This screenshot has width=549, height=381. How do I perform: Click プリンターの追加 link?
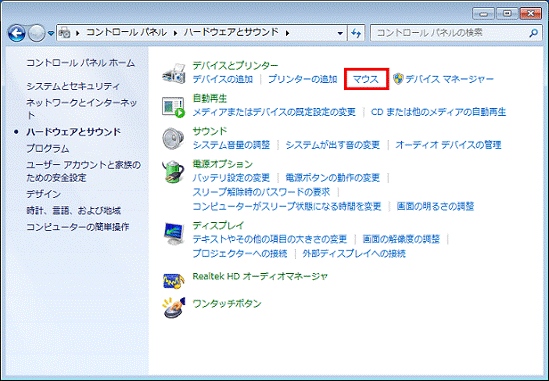303,79
